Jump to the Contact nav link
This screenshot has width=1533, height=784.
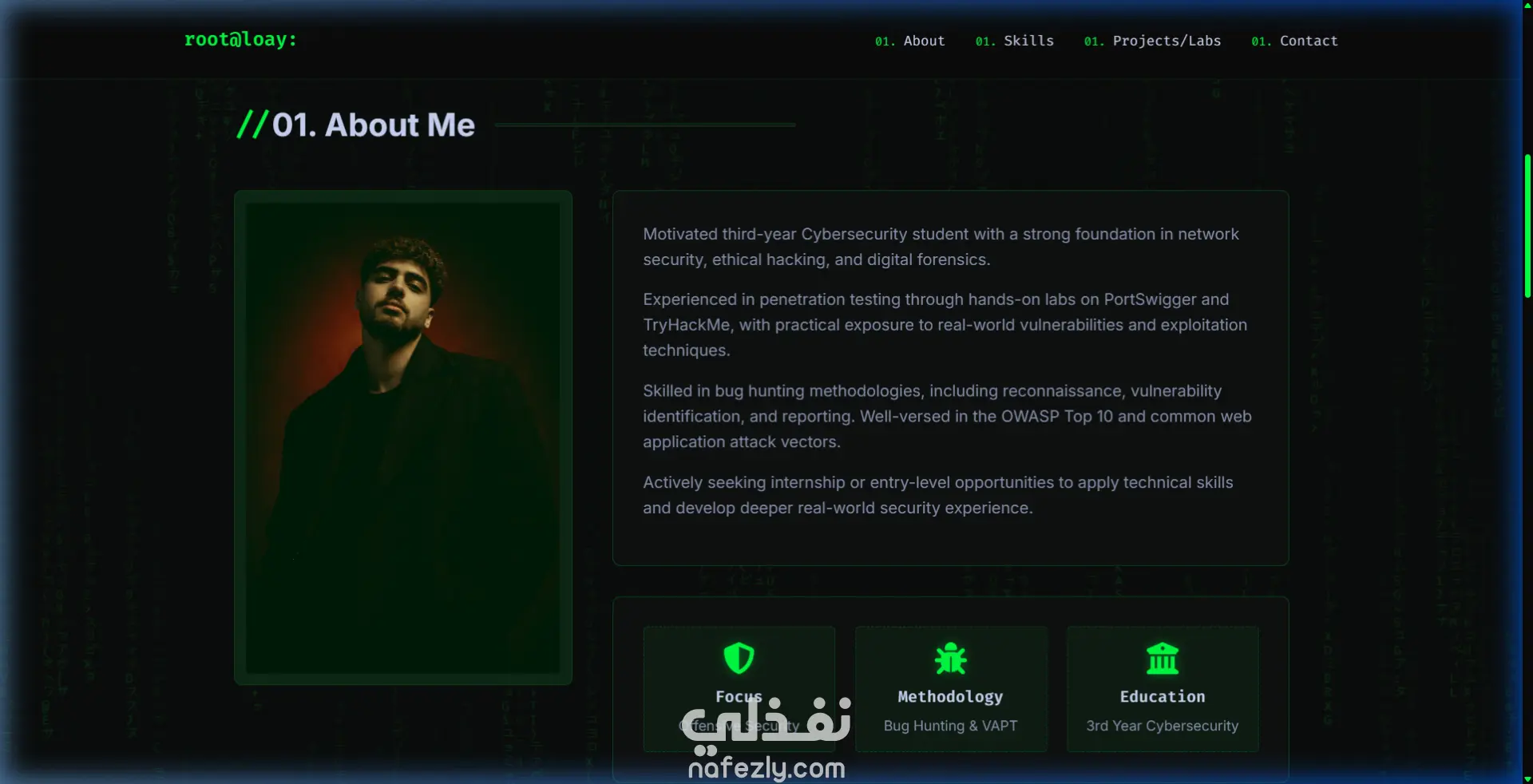coord(1294,41)
